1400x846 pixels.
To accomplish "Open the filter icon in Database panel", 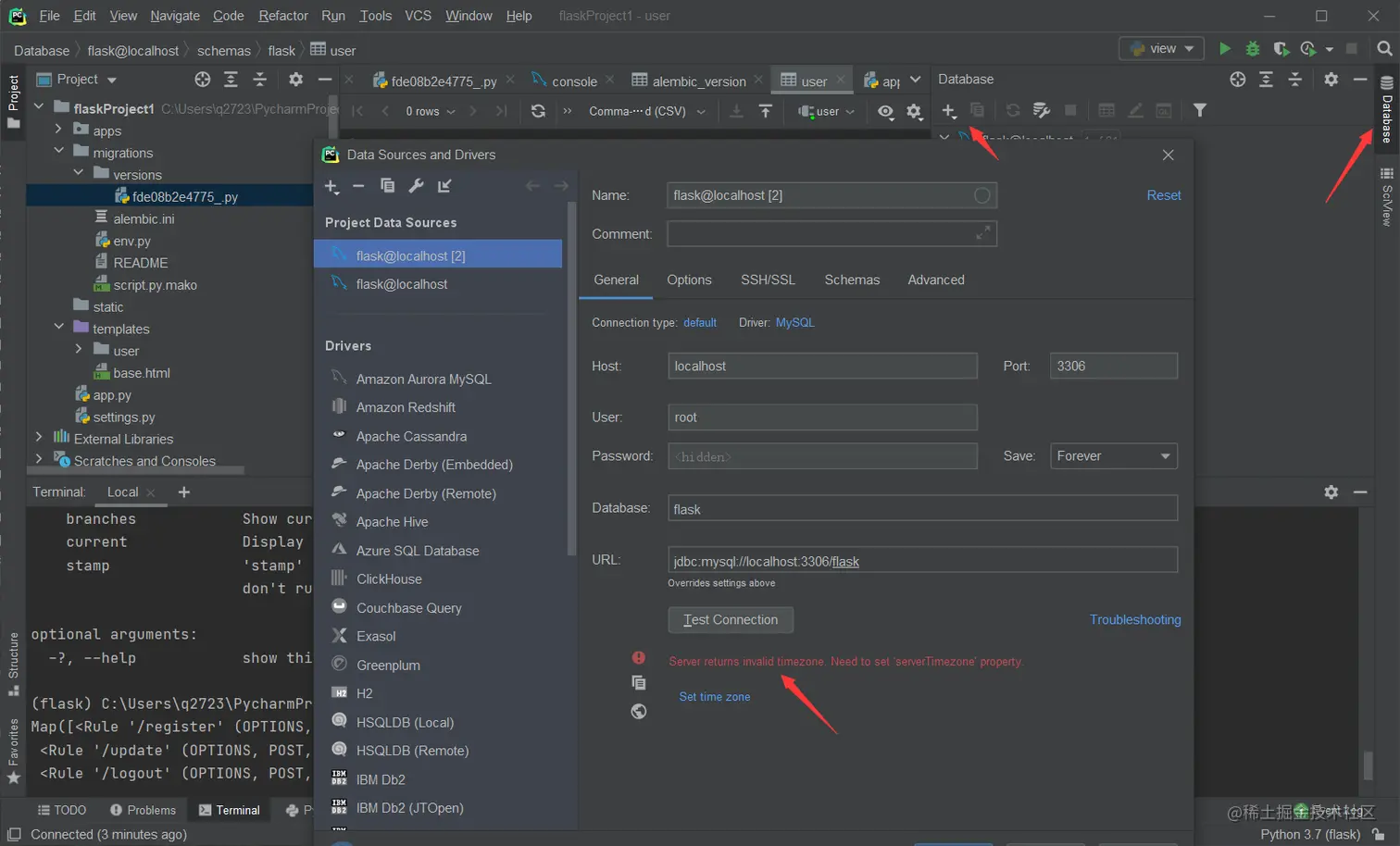I will coord(1199,111).
